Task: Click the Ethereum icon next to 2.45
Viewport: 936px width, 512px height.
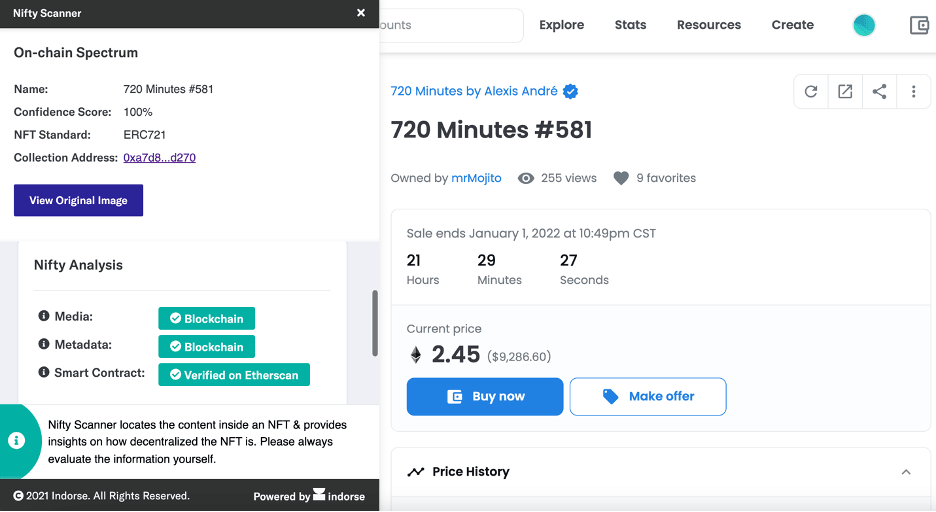Action: pos(415,355)
